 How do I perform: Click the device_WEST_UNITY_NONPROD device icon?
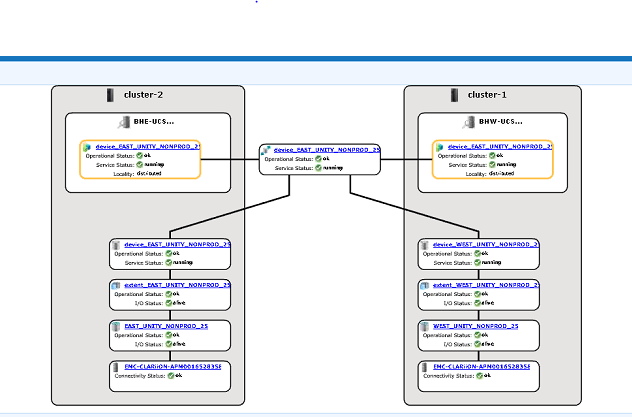click(x=424, y=243)
